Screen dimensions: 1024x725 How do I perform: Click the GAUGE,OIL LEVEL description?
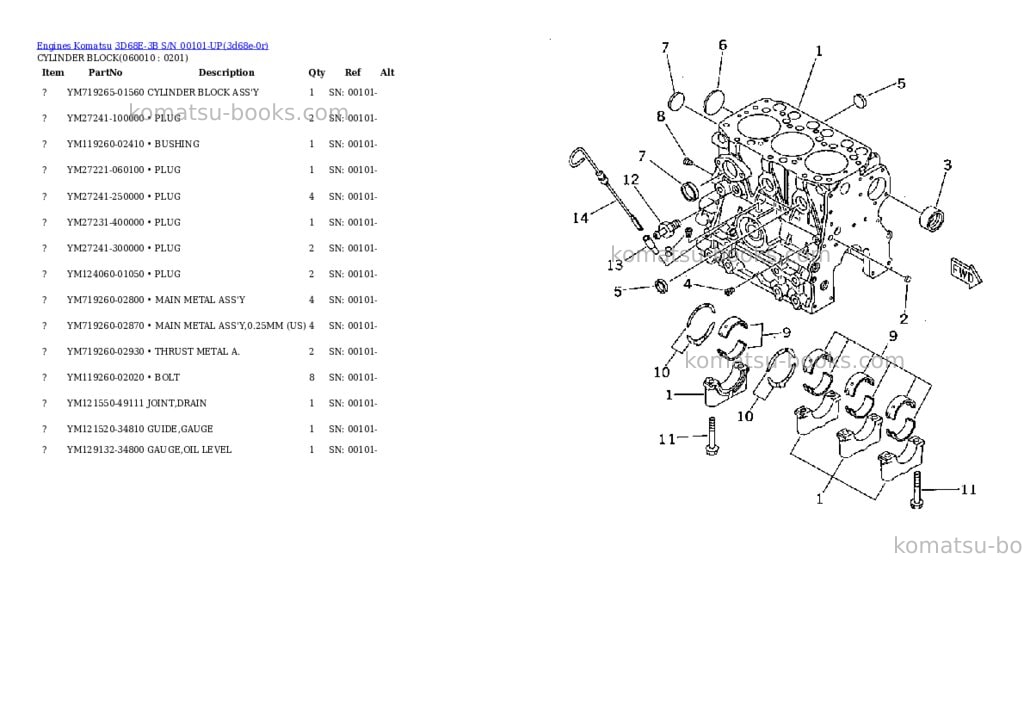coord(189,450)
